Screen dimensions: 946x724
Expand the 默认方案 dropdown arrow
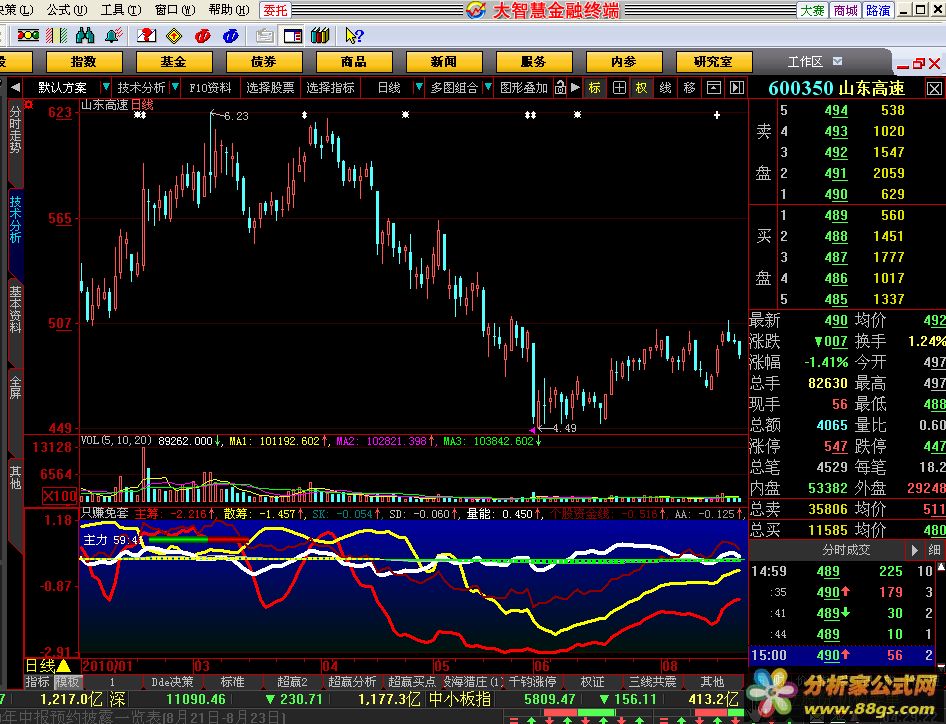(106, 87)
